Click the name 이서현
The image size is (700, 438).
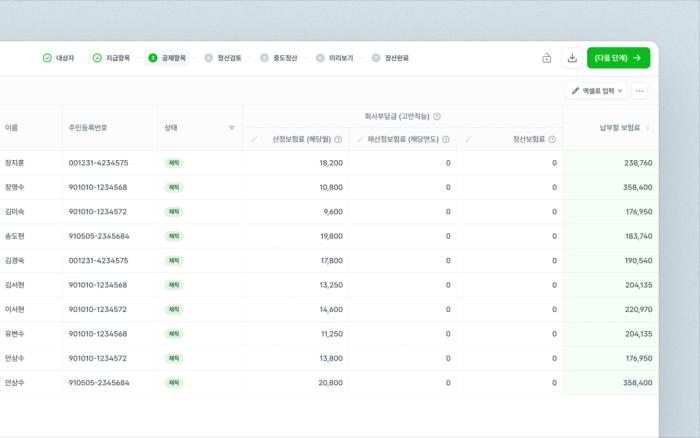click(x=14, y=309)
